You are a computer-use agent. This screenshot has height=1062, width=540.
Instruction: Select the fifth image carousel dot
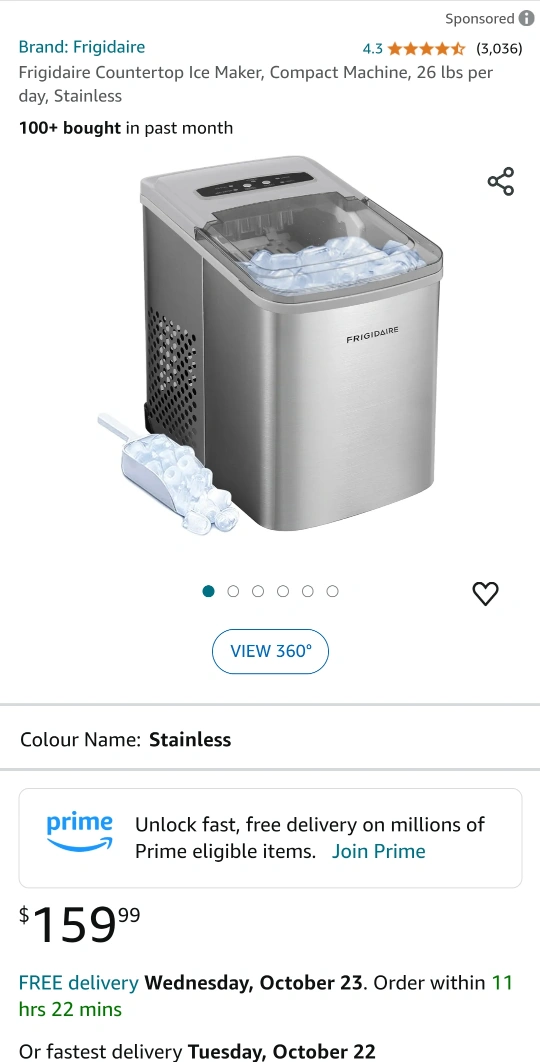308,591
